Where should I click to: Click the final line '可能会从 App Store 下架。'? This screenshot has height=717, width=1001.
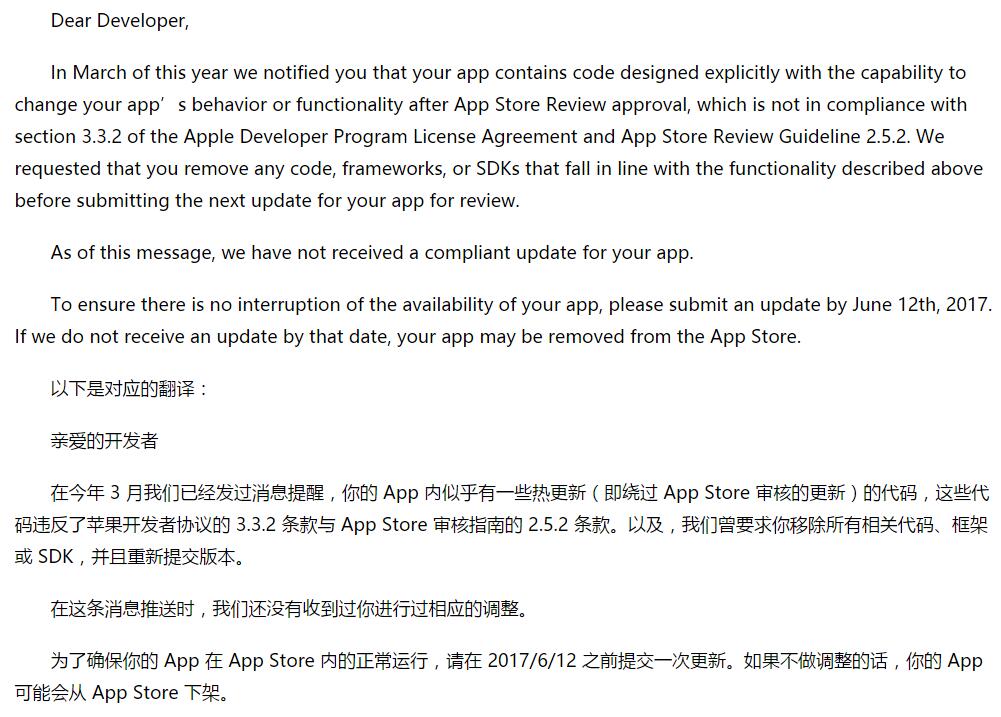[x=123, y=693]
